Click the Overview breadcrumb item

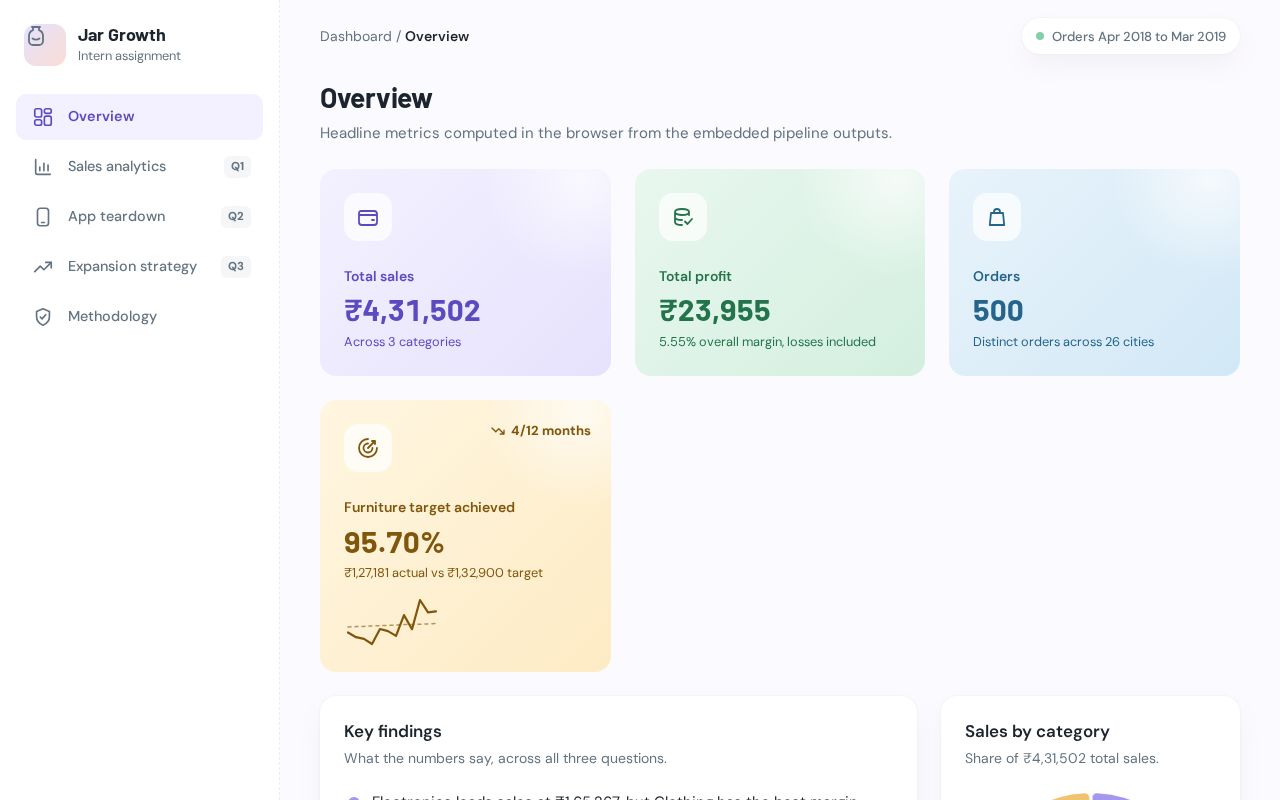(437, 36)
